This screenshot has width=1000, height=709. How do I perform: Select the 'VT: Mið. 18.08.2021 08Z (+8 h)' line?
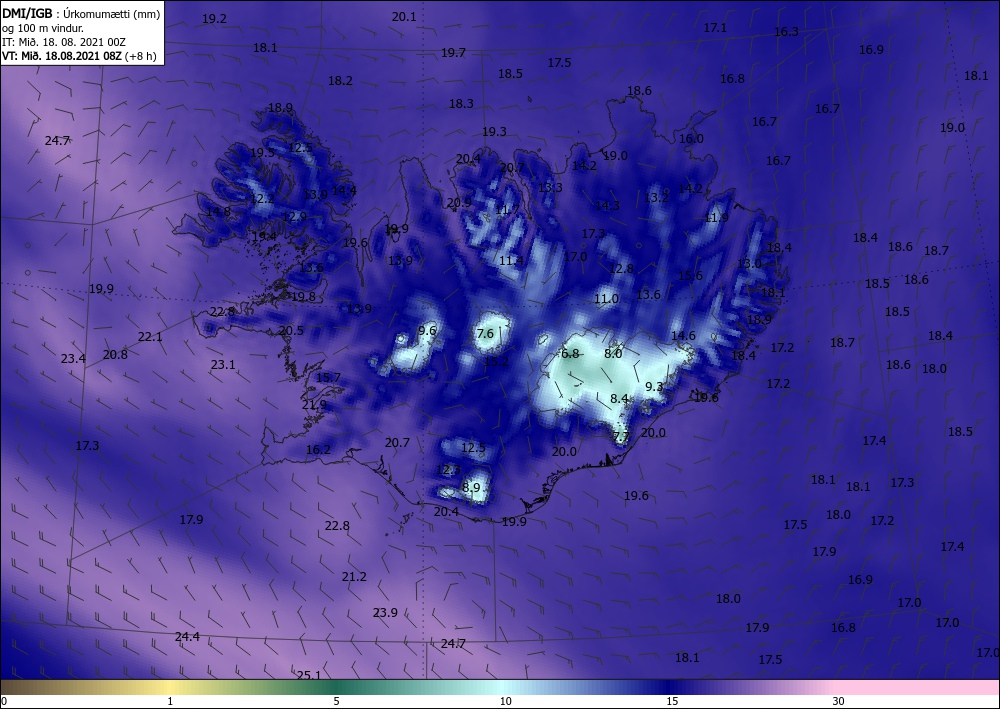pyautogui.click(x=79, y=55)
